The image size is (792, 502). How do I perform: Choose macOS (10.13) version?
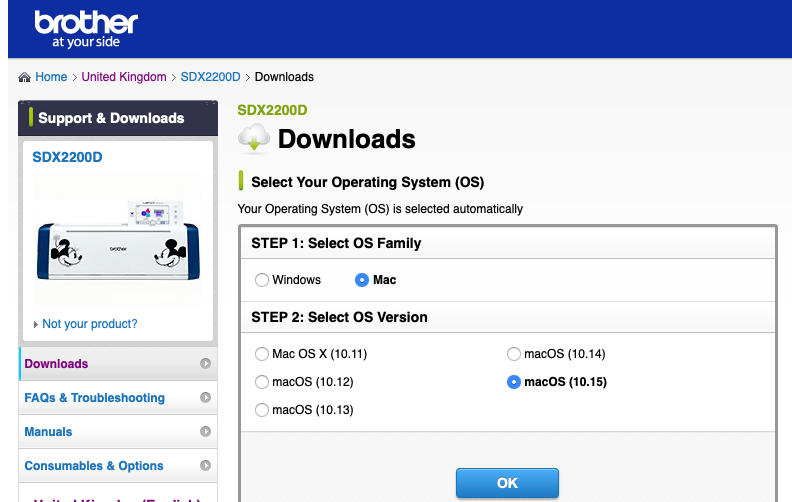[x=262, y=410]
